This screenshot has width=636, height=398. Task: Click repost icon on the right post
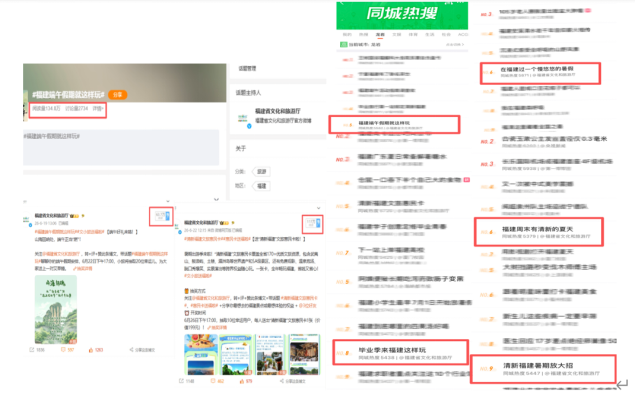(x=181, y=381)
